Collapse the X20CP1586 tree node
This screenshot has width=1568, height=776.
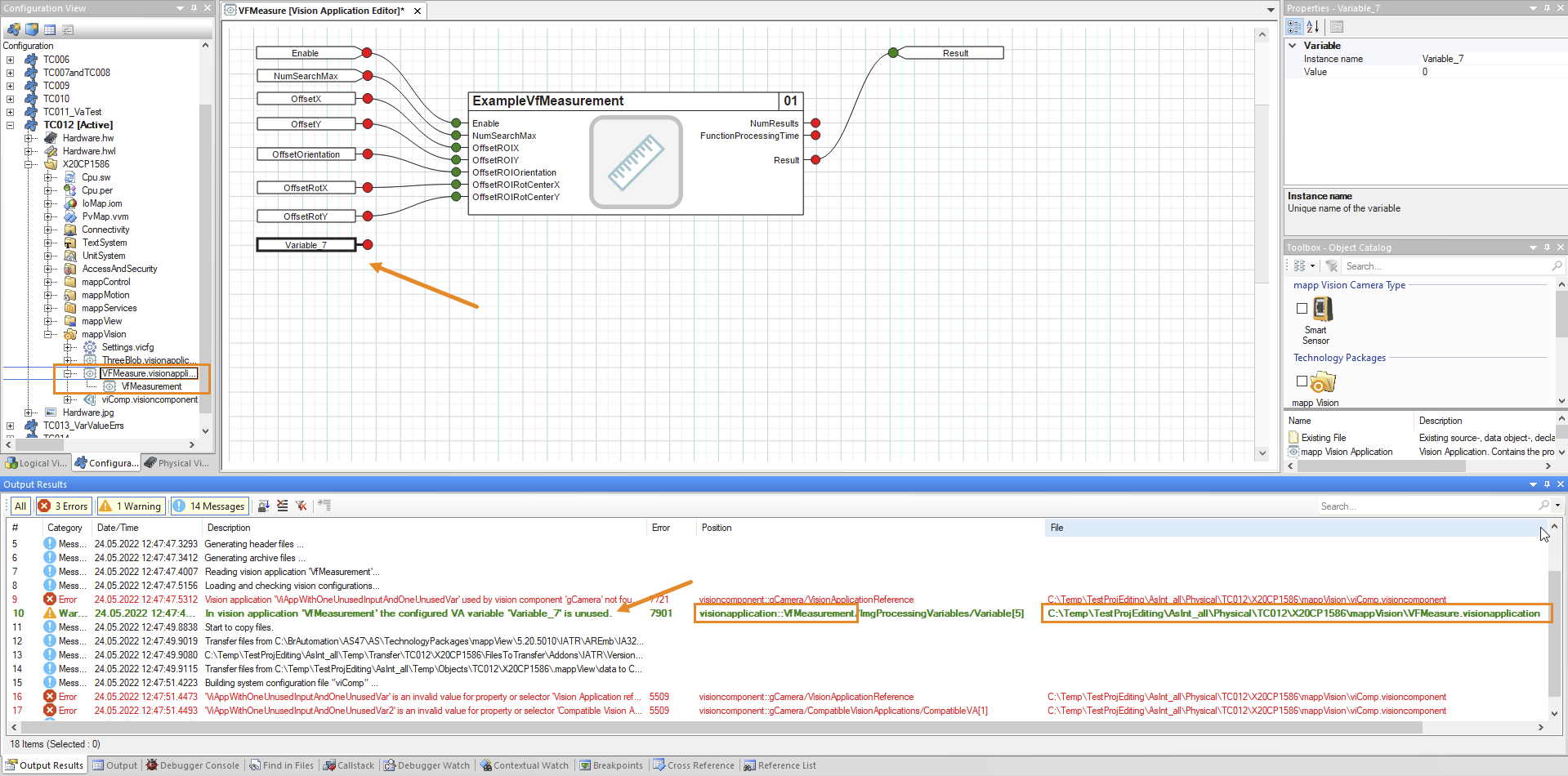29,164
